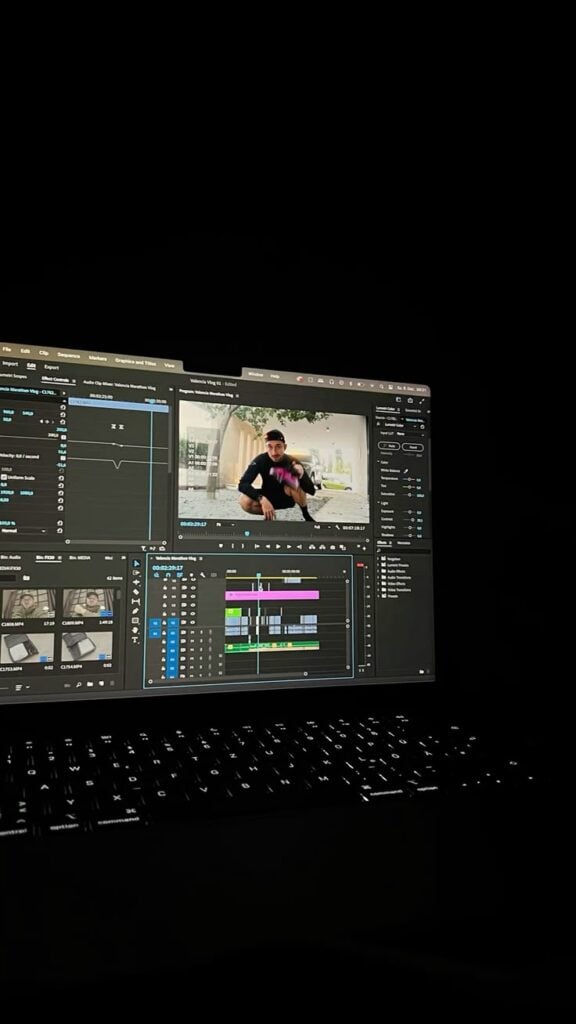
Task: Select the Hand tool in toolbar
Action: [x=135, y=630]
